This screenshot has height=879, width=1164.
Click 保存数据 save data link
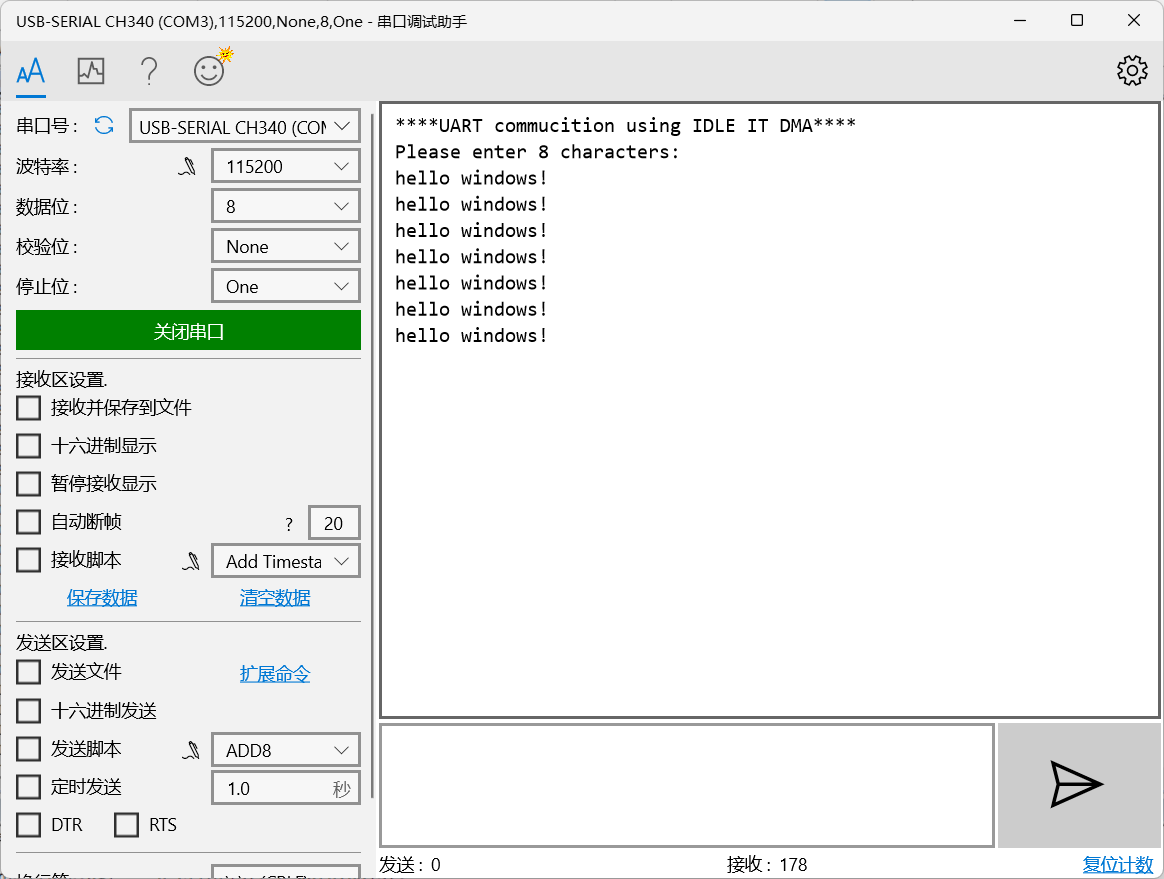(x=102, y=598)
